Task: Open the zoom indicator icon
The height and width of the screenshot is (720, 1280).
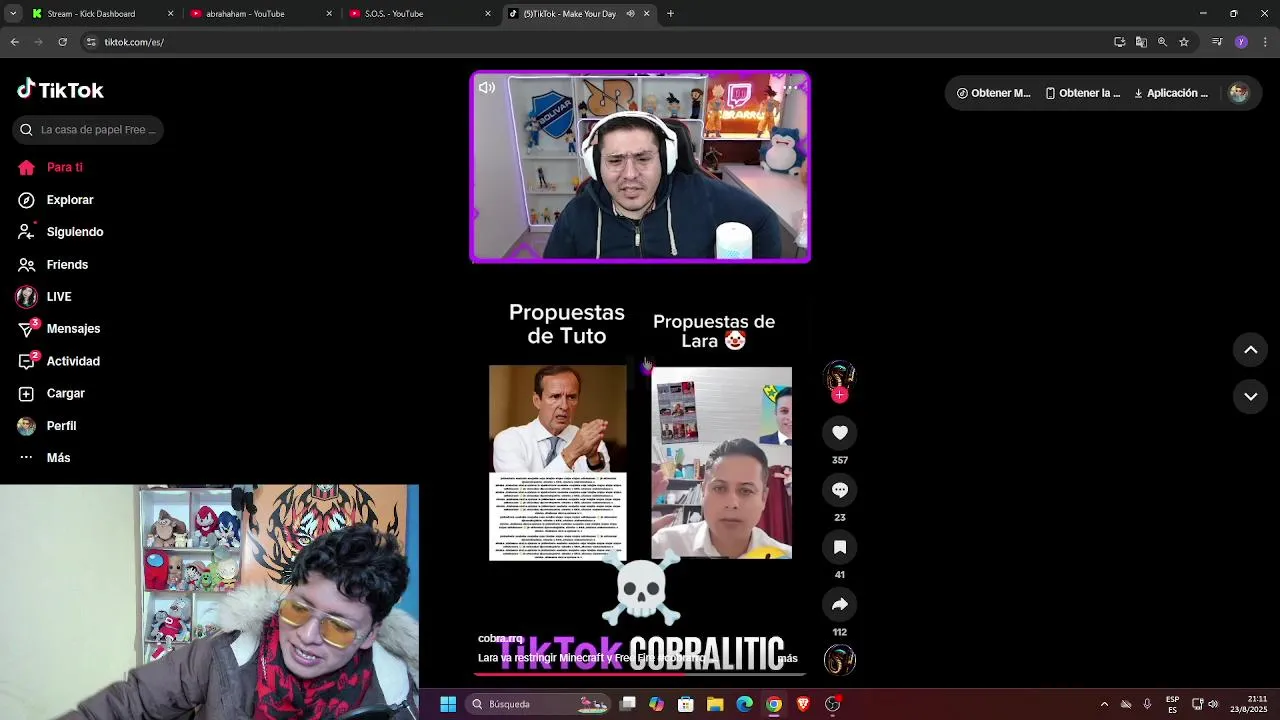Action: tap(1162, 42)
